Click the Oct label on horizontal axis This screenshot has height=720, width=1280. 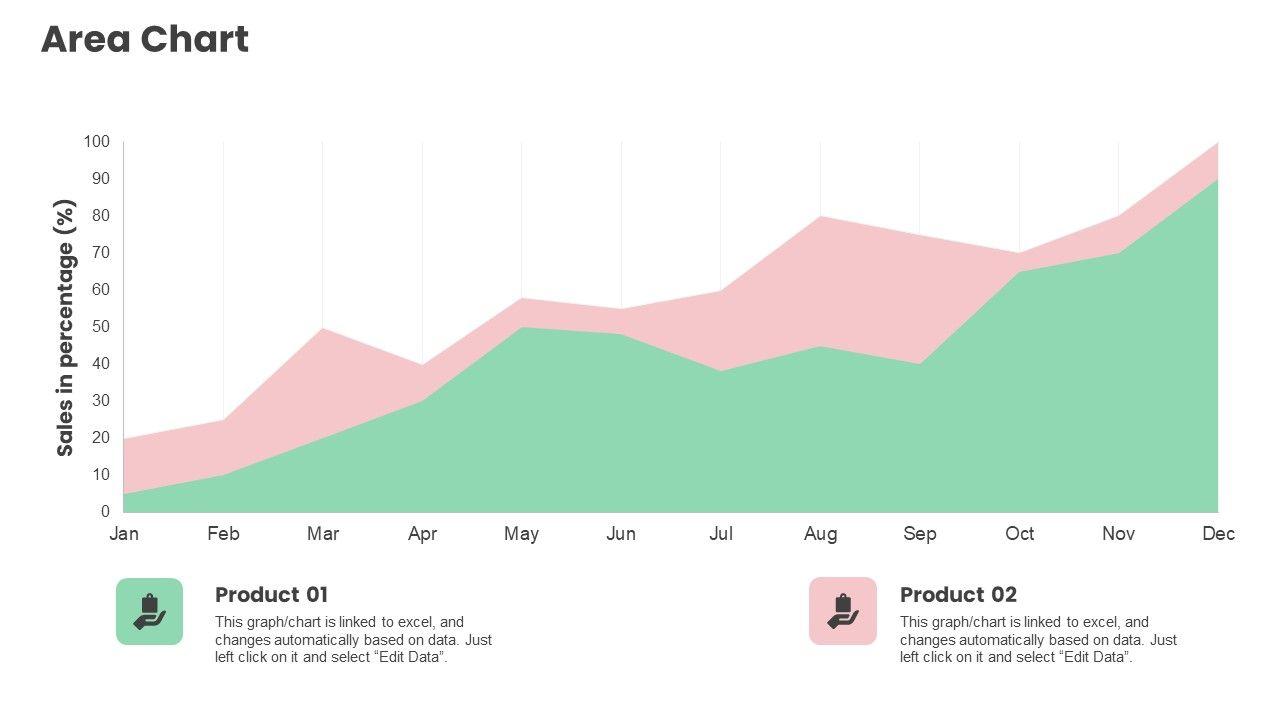1019,534
